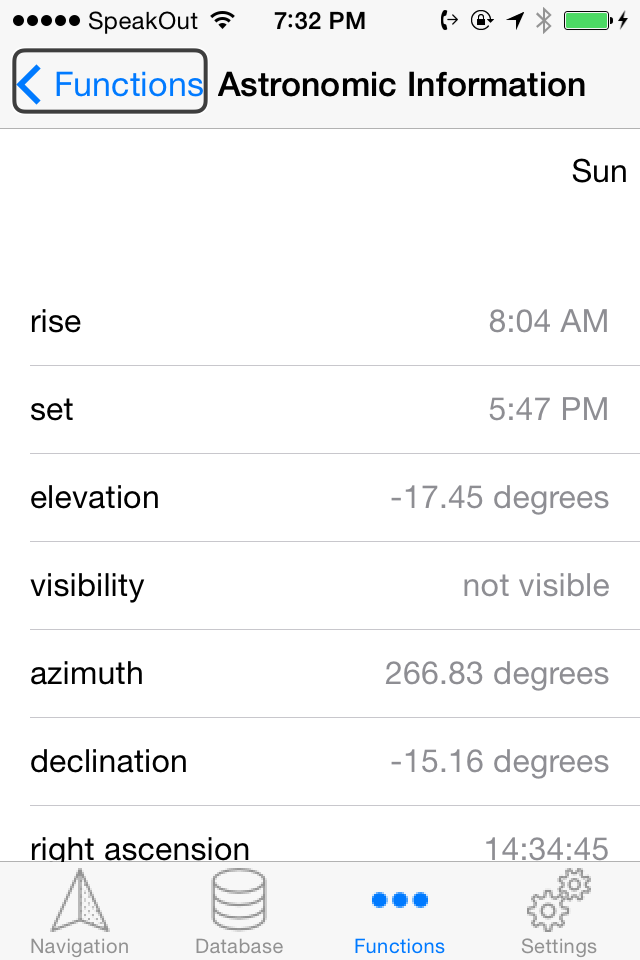Open Settings via the gears icon
The height and width of the screenshot is (960, 640).
click(559, 898)
